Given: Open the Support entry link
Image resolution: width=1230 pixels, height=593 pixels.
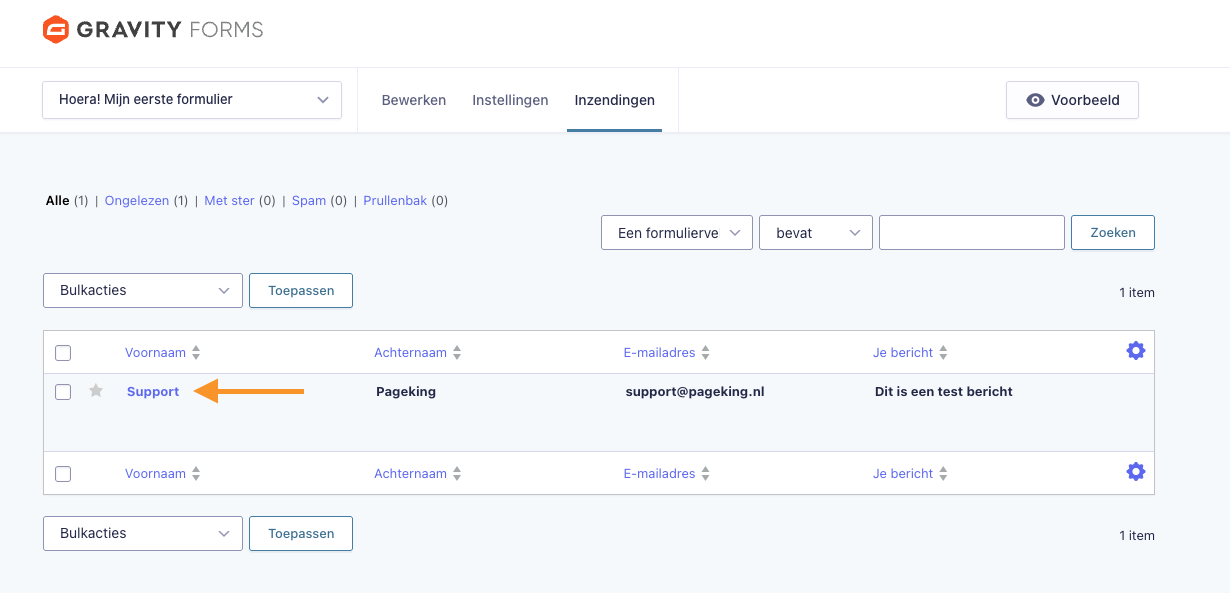Looking at the screenshot, I should [x=153, y=392].
